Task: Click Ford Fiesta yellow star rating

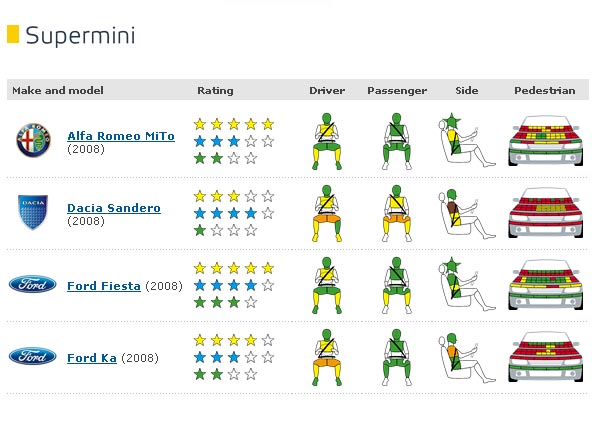Action: click(234, 268)
